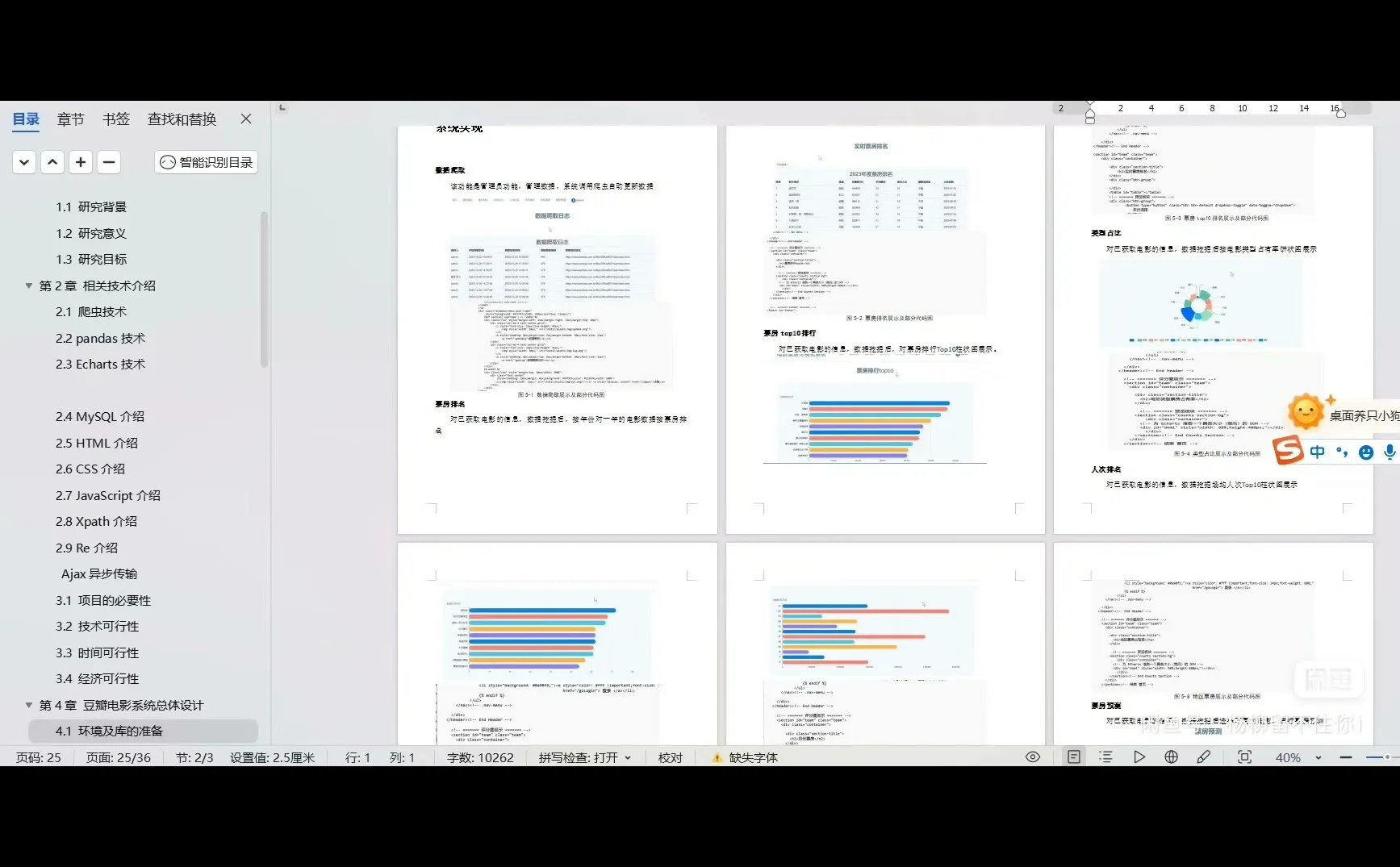The image size is (1400, 867).
Task: Open the 书签 tab
Action: [116, 119]
